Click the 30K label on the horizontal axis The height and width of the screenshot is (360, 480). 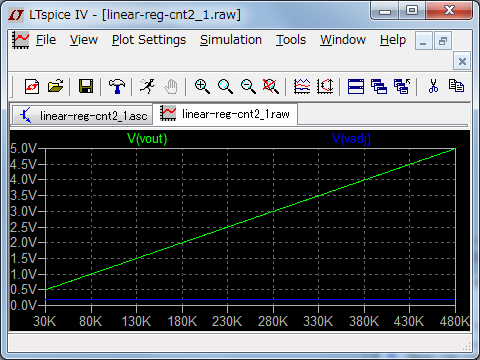(45, 321)
